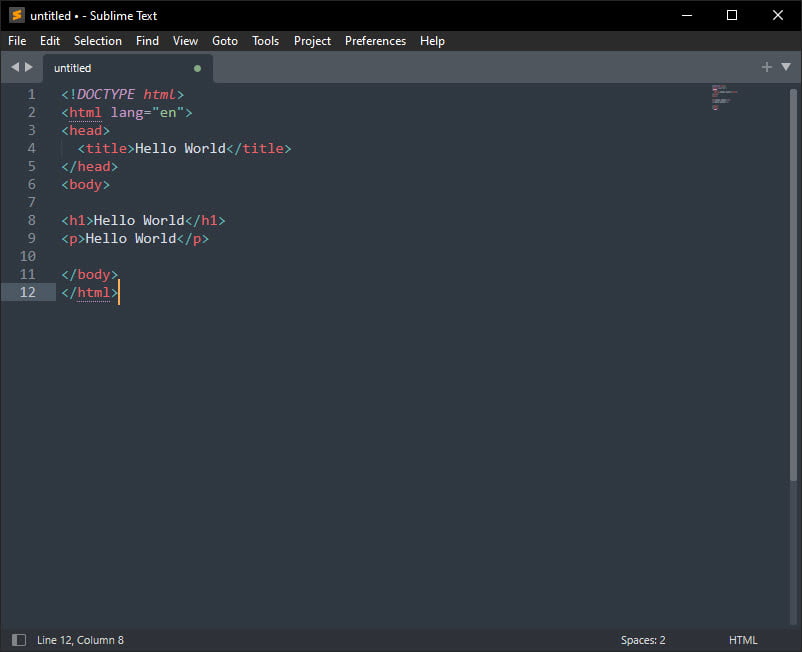Screen dimensions: 802x652
Task: Click the title Hello World line
Action: (184, 148)
